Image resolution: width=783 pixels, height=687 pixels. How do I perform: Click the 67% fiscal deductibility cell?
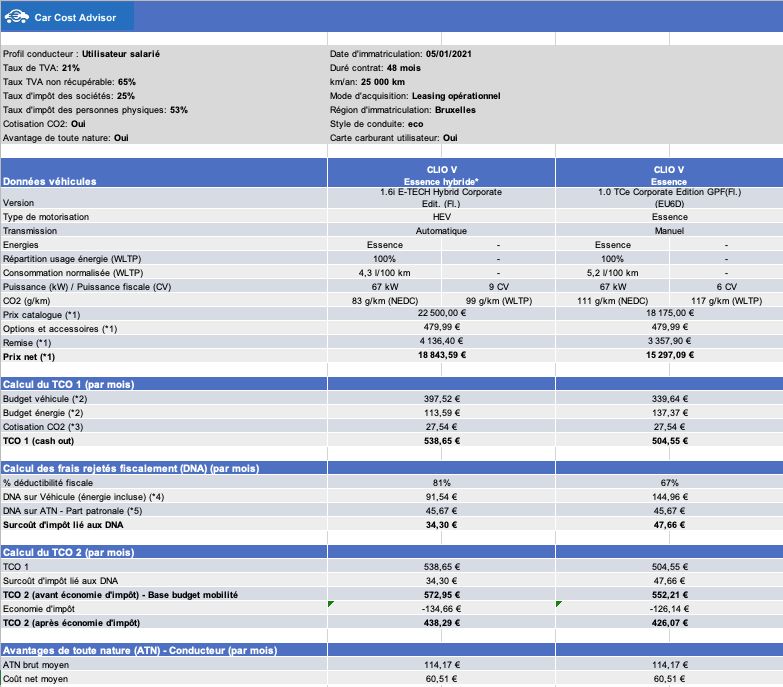click(670, 483)
